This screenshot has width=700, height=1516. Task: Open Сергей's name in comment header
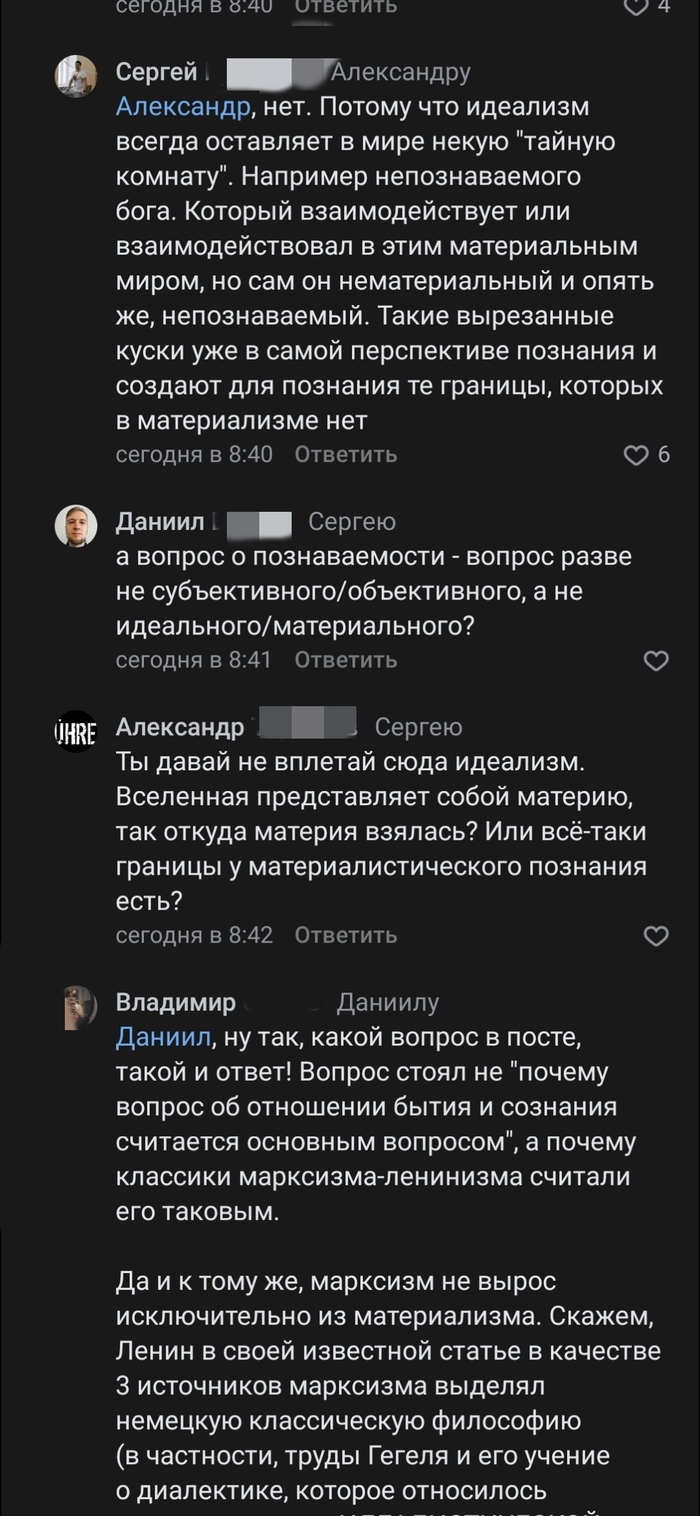click(157, 72)
